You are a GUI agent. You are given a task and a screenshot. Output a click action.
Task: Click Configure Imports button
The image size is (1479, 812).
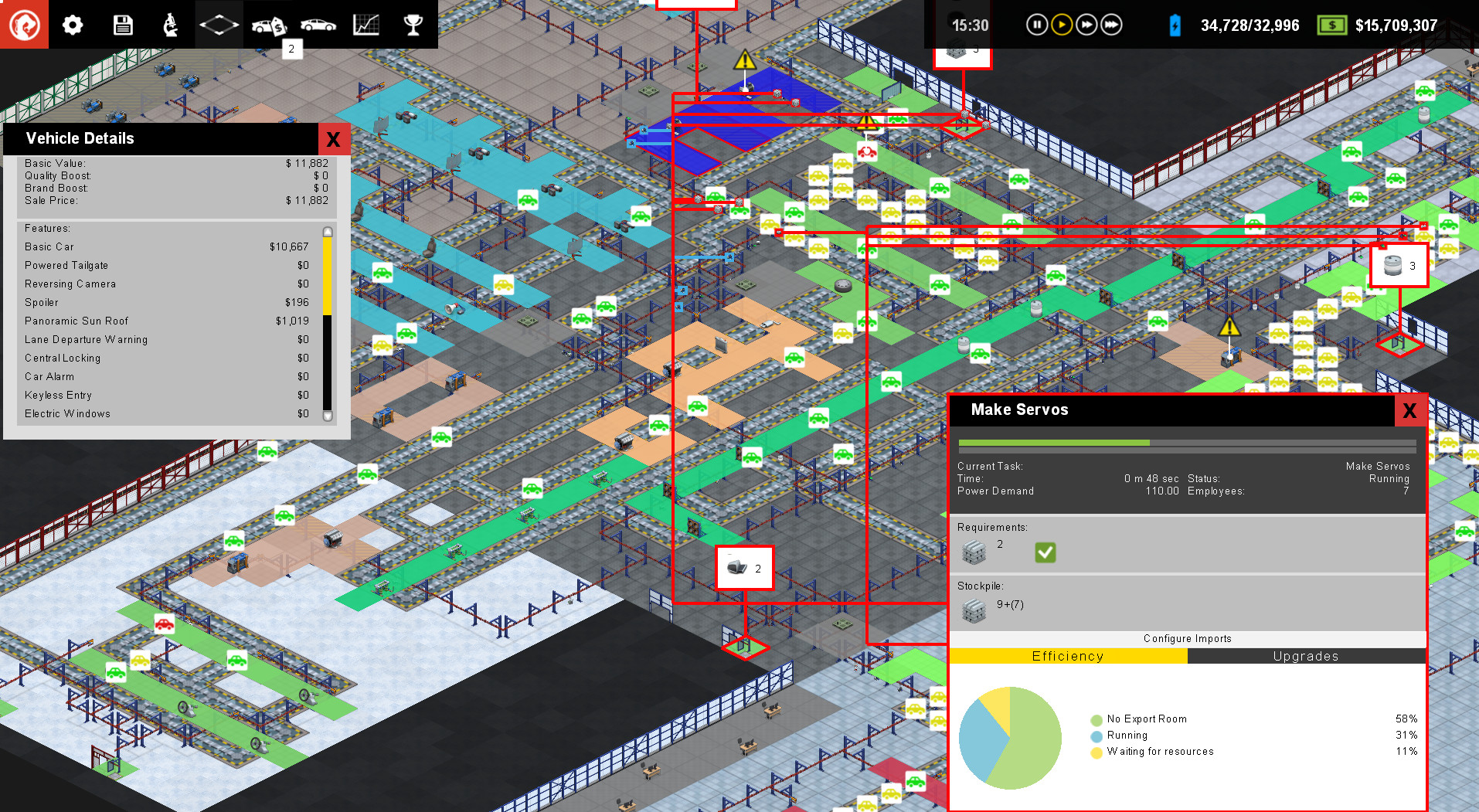(1187, 638)
